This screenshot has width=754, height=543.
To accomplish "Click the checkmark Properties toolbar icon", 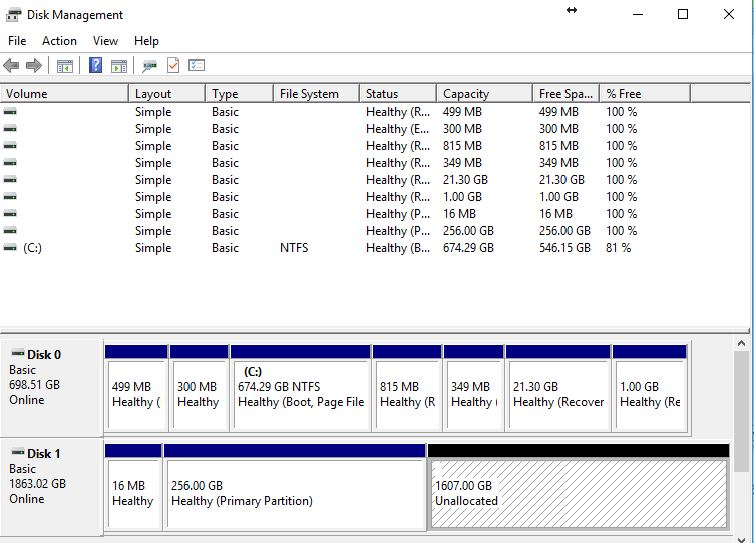I will tap(172, 66).
